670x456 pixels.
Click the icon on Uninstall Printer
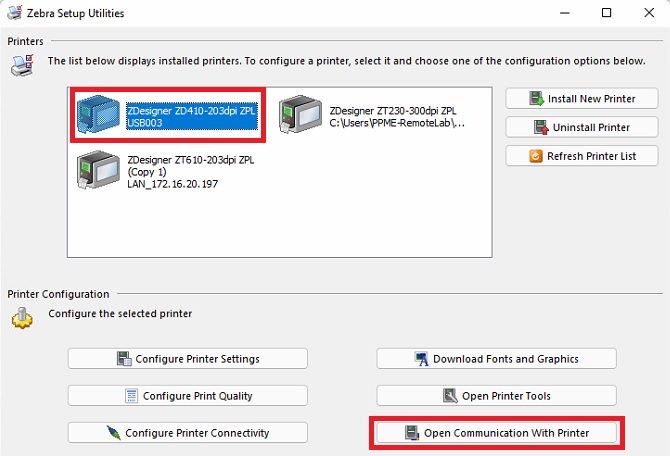tap(541, 127)
